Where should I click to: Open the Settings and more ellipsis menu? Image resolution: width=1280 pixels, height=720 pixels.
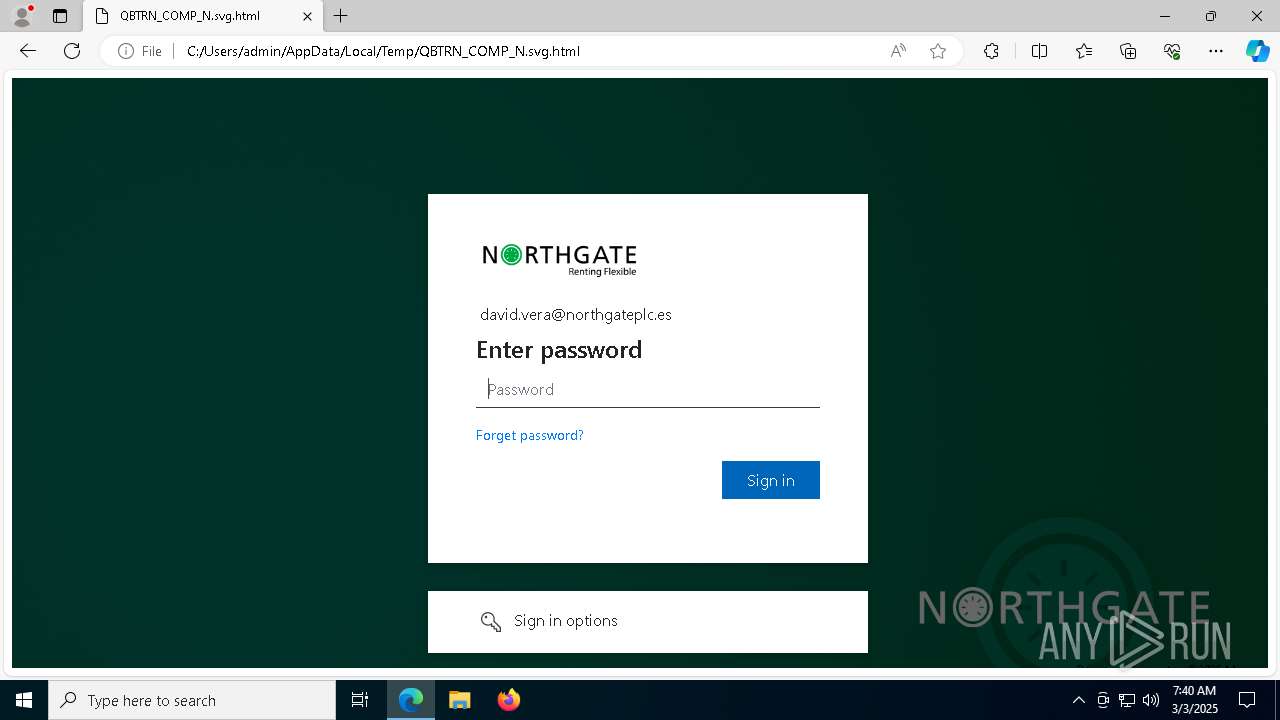click(x=1216, y=51)
